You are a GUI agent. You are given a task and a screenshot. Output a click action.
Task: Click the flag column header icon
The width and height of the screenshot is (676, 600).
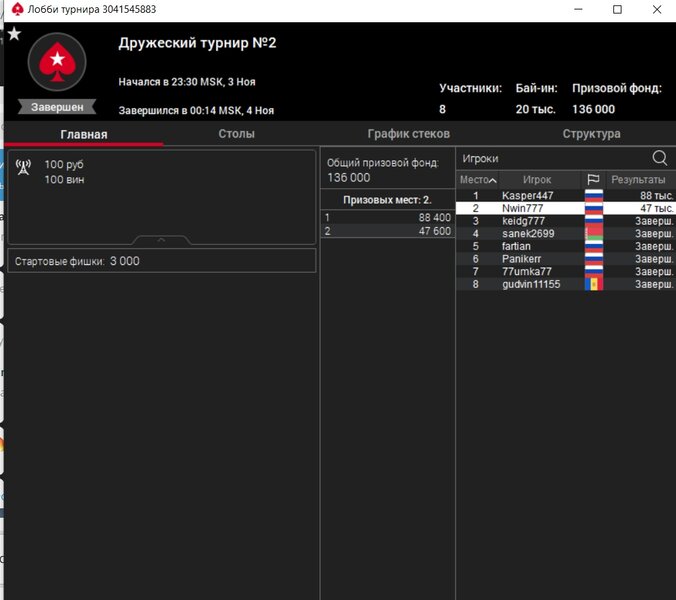[x=593, y=180]
